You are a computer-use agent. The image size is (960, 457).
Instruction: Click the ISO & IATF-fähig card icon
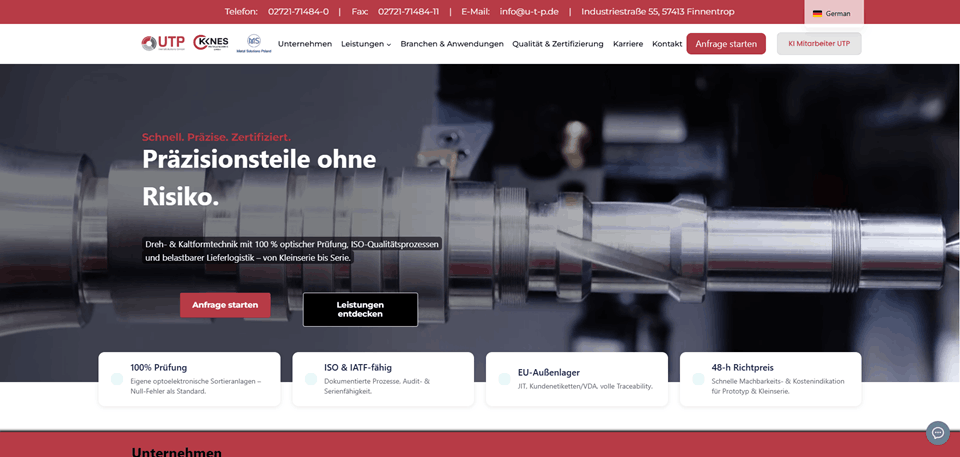click(x=311, y=379)
